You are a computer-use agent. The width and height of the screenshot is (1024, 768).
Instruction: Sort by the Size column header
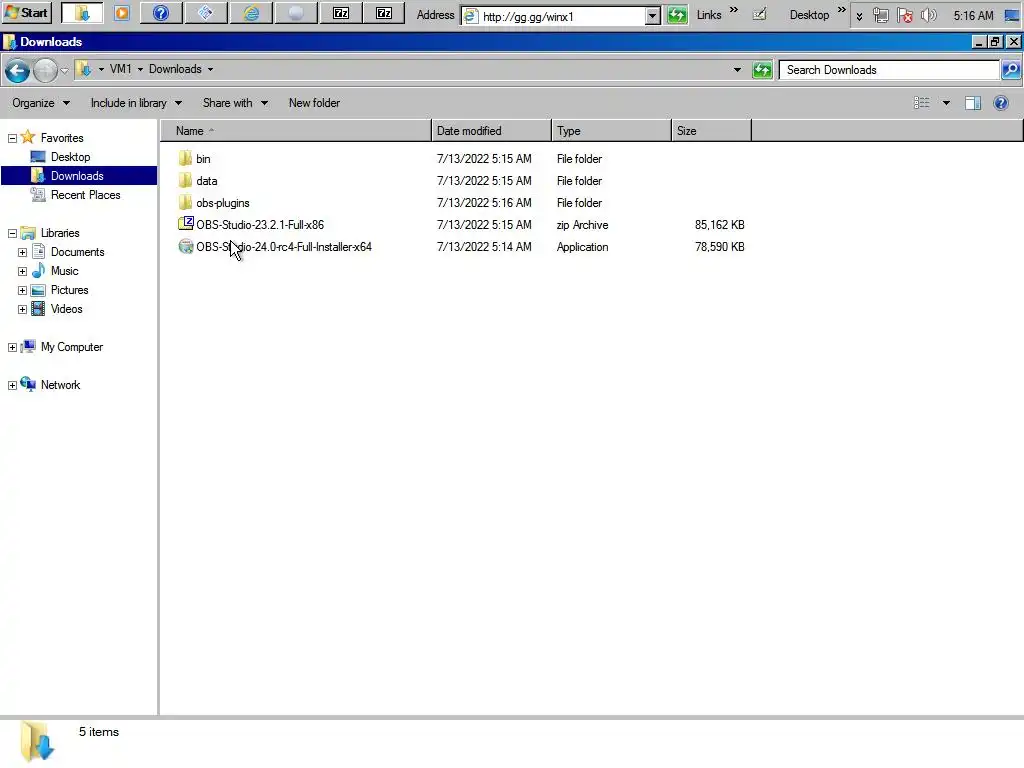click(711, 131)
